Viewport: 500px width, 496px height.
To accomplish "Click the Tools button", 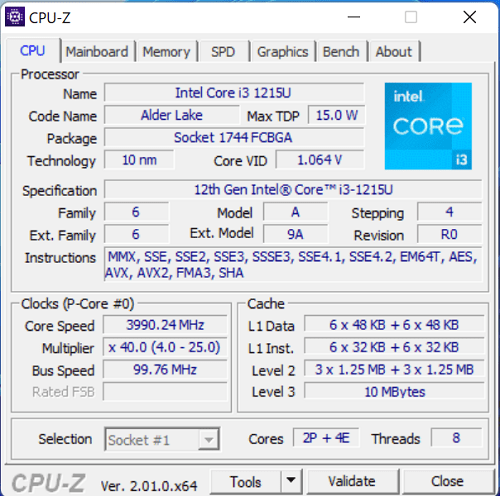I will click(x=246, y=481).
